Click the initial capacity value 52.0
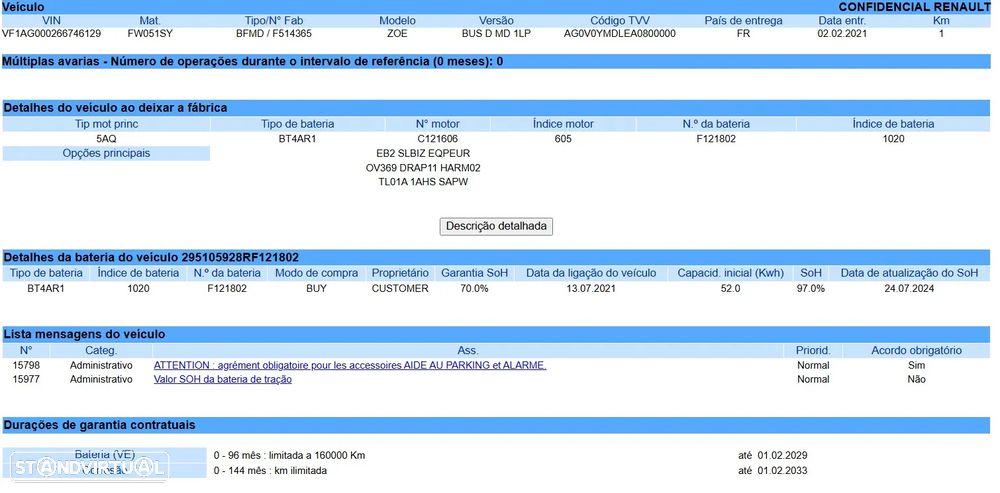 coord(730,288)
